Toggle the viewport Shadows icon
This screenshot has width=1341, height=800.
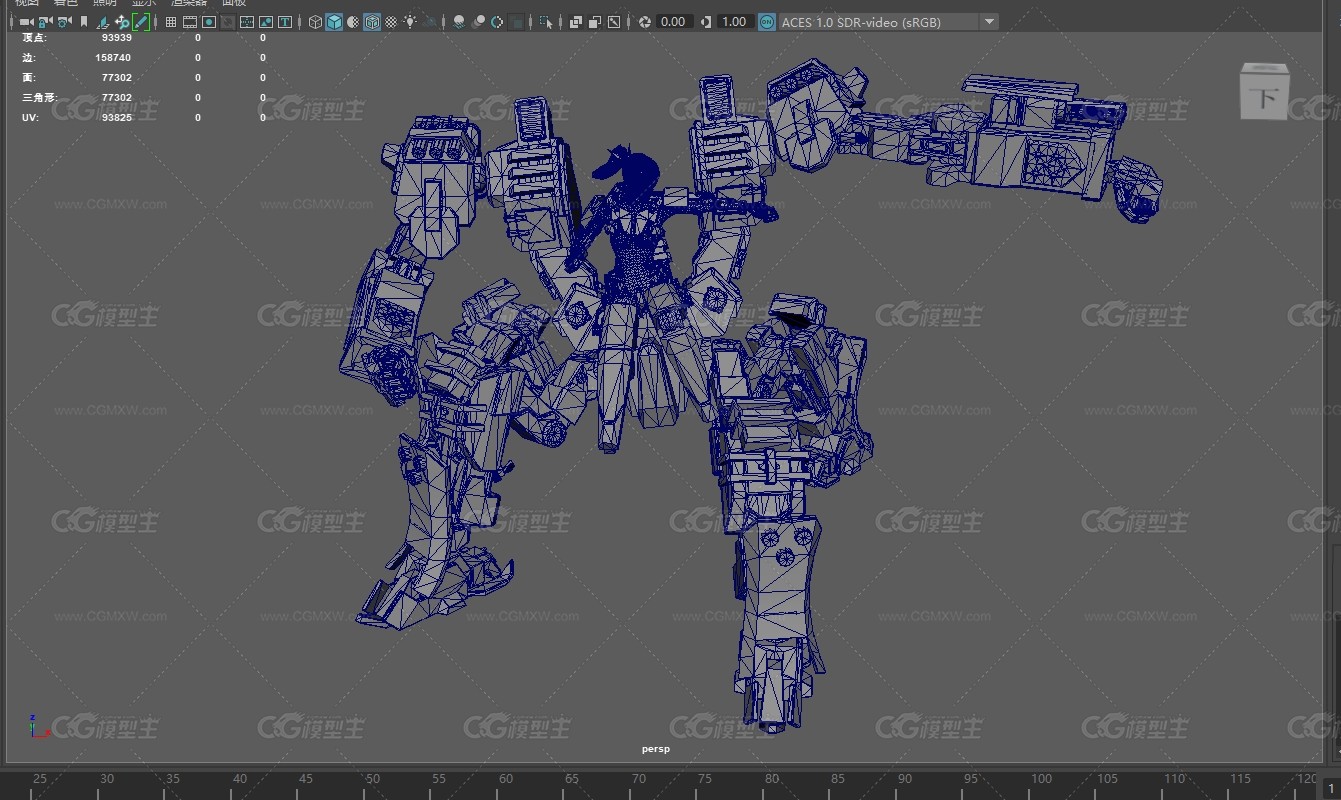coord(430,22)
